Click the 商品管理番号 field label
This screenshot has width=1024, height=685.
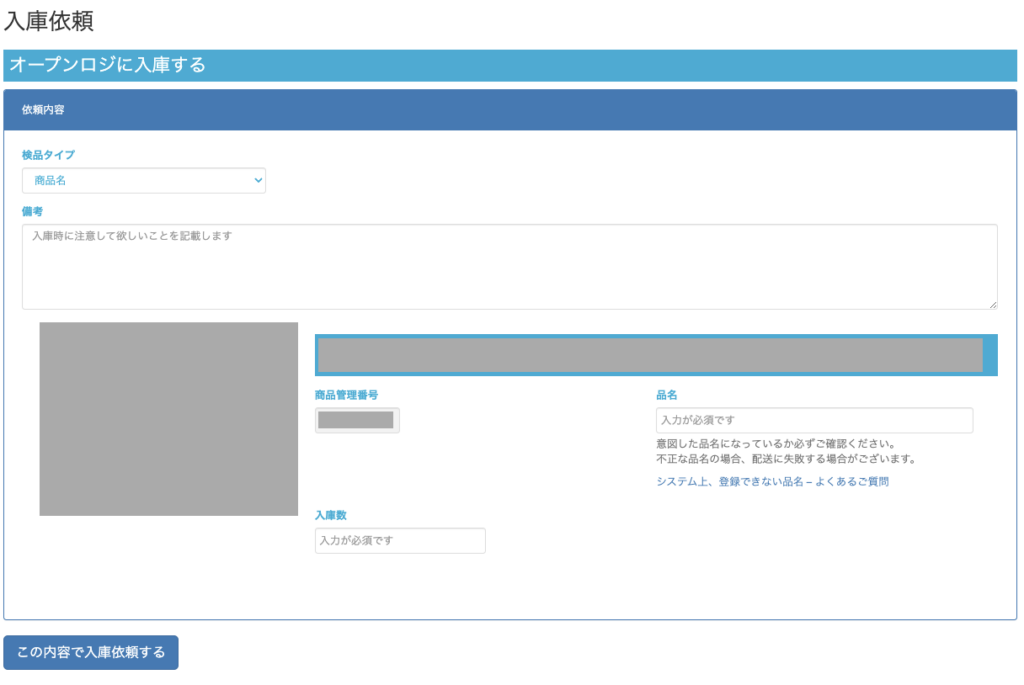pos(345,394)
